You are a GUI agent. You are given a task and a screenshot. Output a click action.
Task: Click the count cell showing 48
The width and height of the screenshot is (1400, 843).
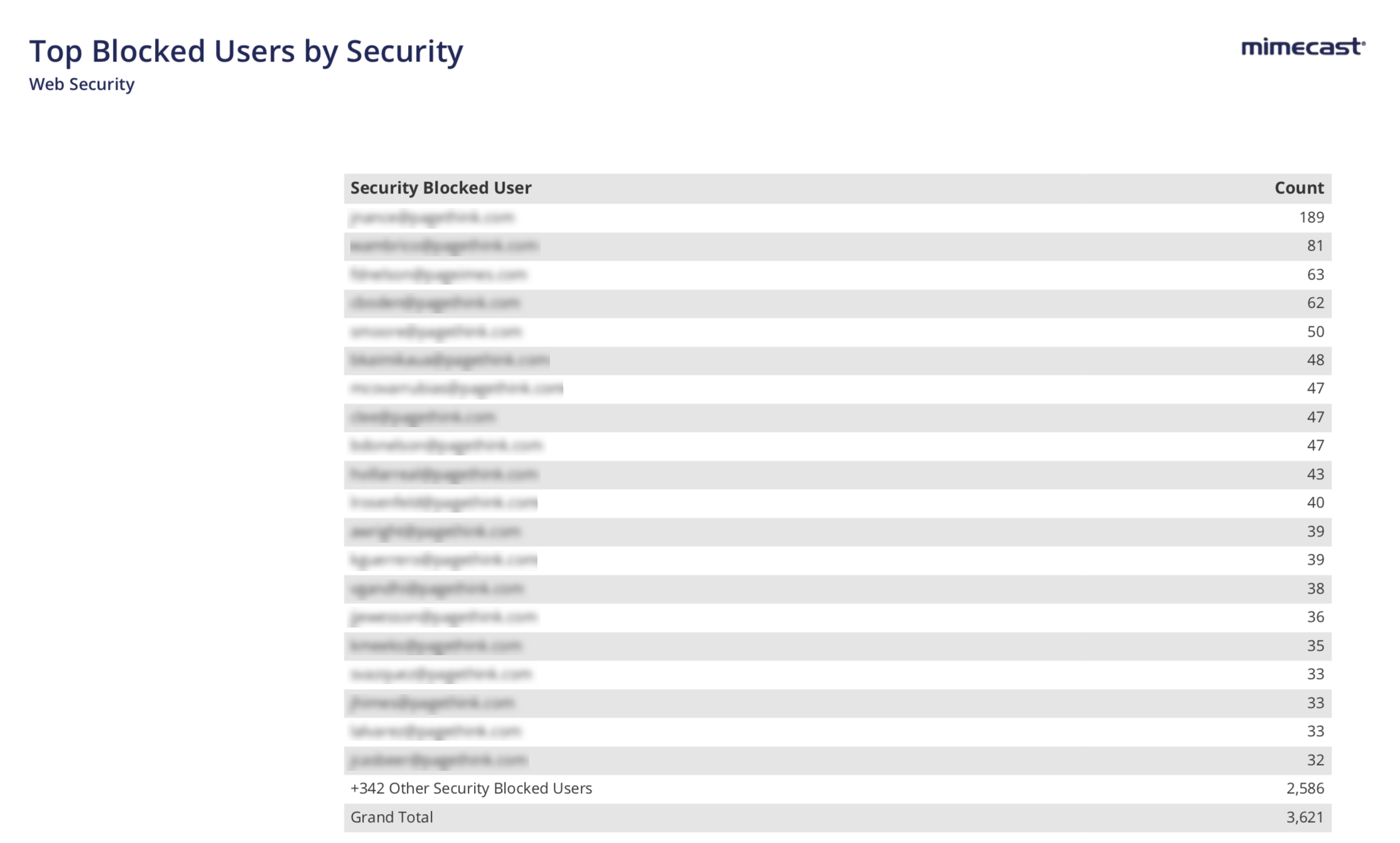pos(1315,360)
